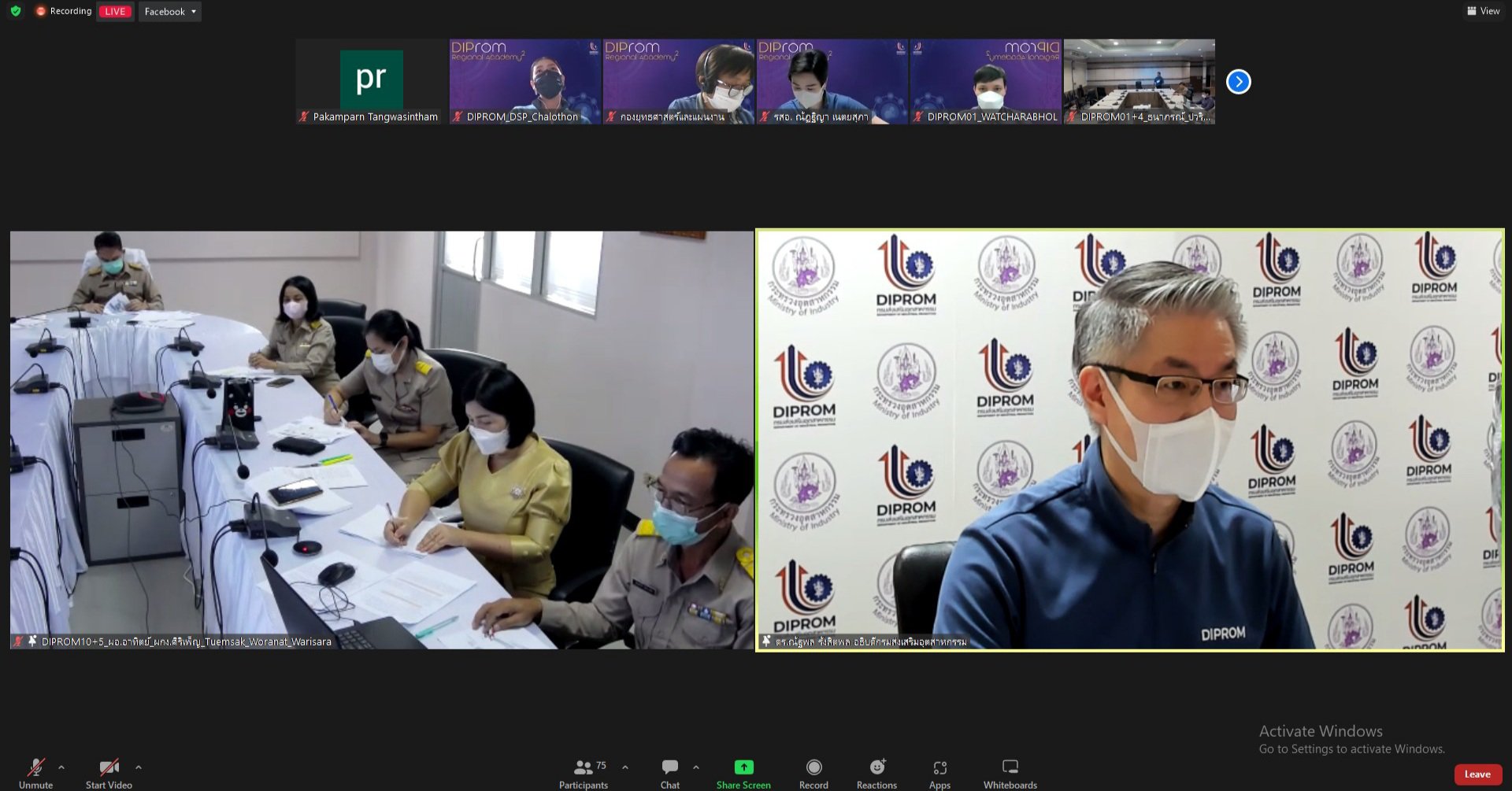Image resolution: width=1512 pixels, height=791 pixels.
Task: Leave the meeting
Action: tap(1477, 774)
